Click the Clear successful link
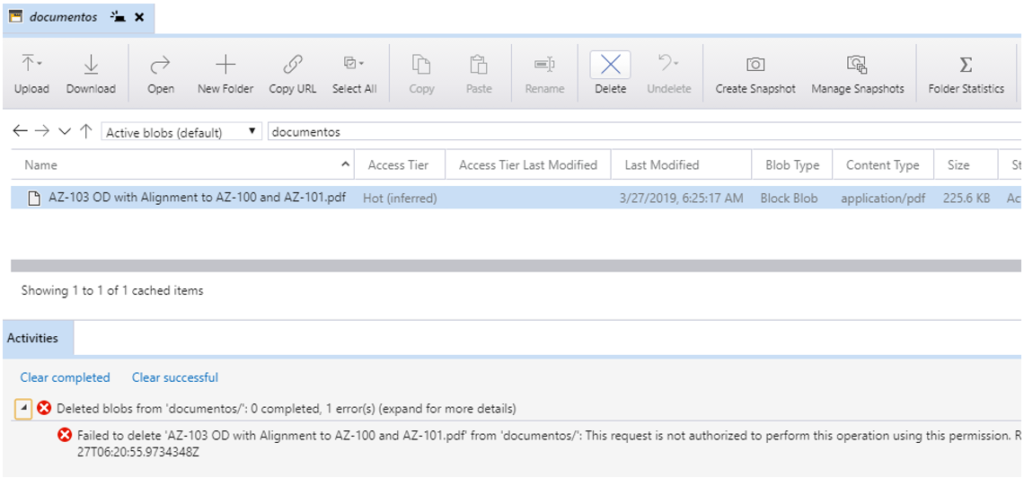This screenshot has height=478, width=1024. click(x=175, y=377)
